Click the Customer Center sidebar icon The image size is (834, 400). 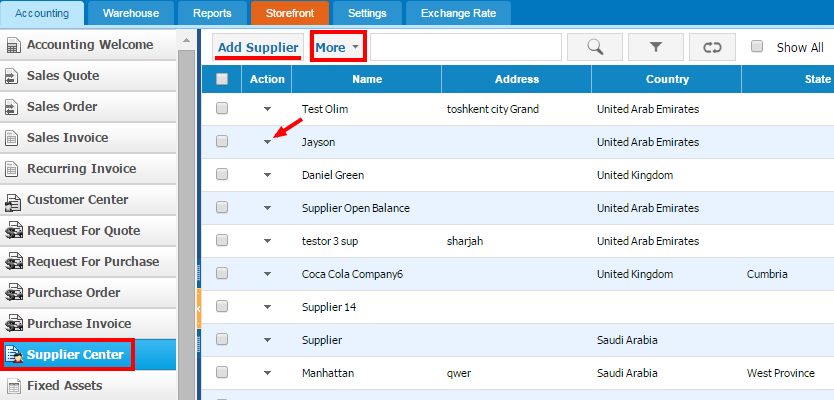pyautogui.click(x=12, y=201)
